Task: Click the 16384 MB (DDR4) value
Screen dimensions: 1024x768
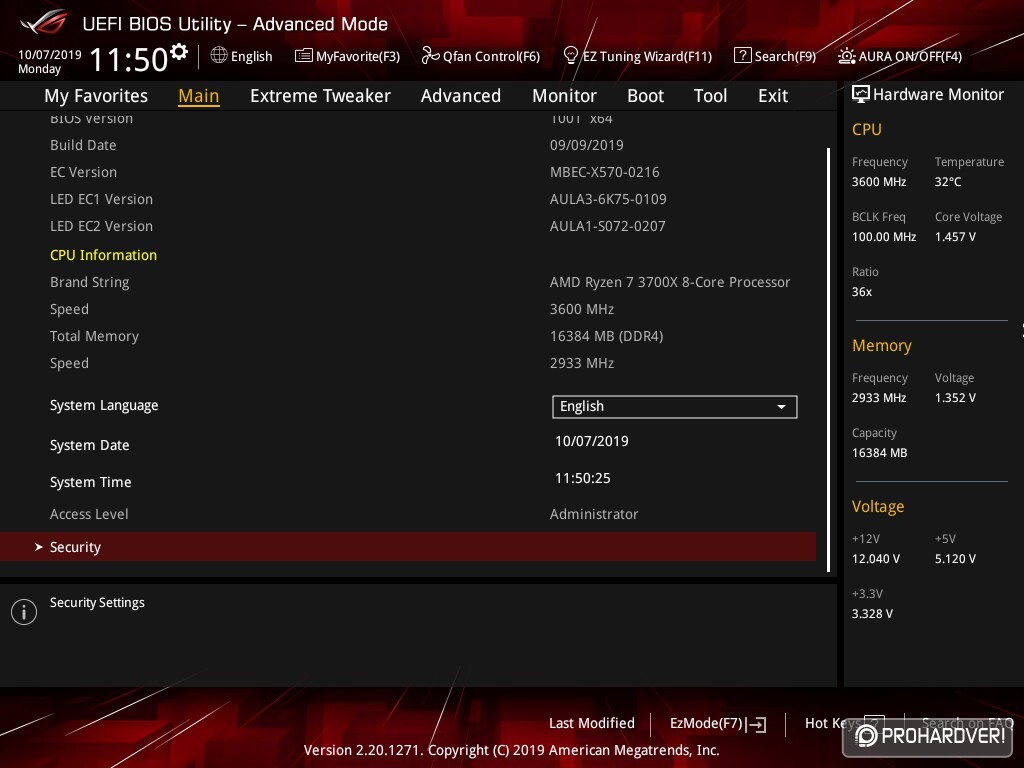Action: (x=606, y=336)
